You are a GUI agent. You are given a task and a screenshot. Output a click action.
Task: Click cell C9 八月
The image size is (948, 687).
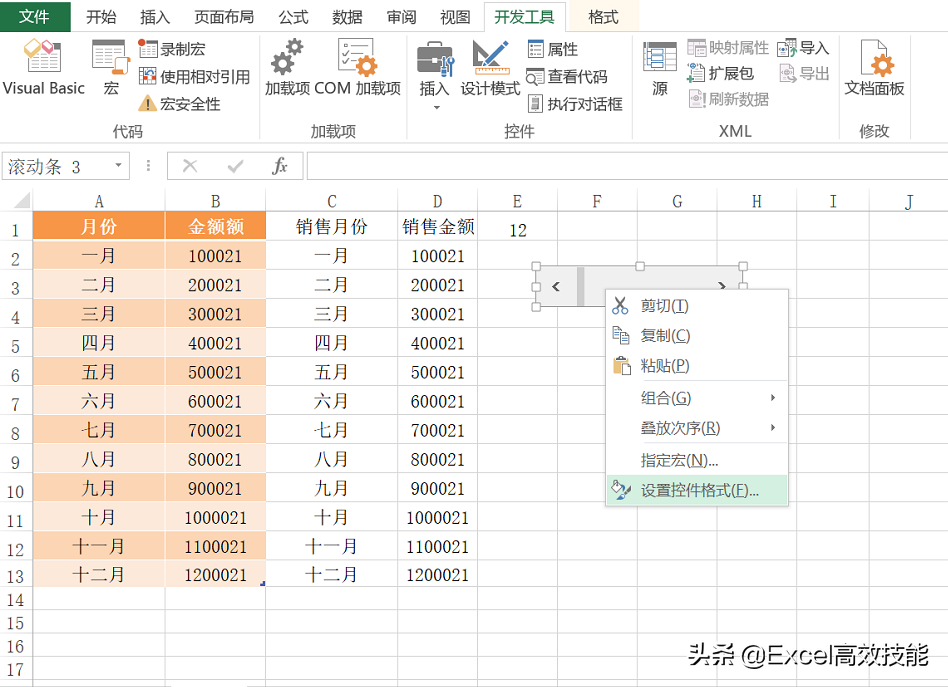331,459
